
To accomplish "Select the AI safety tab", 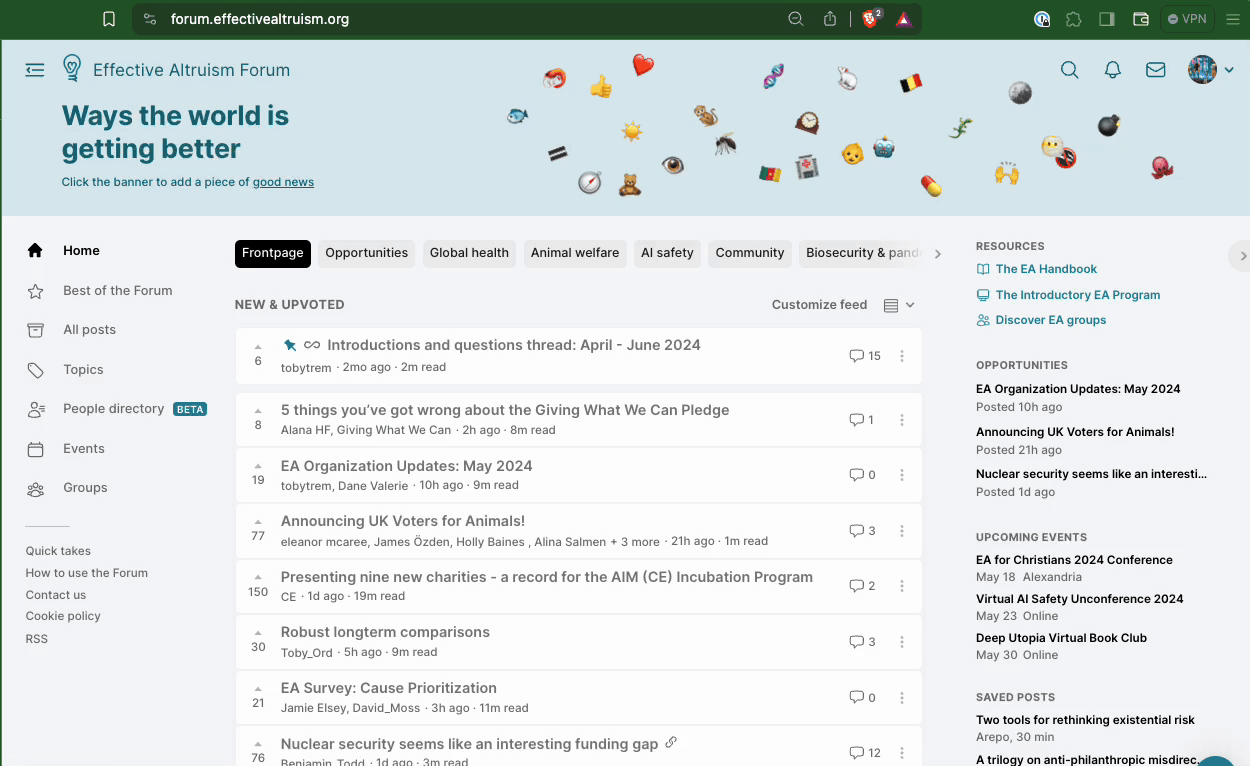I will [x=667, y=253].
